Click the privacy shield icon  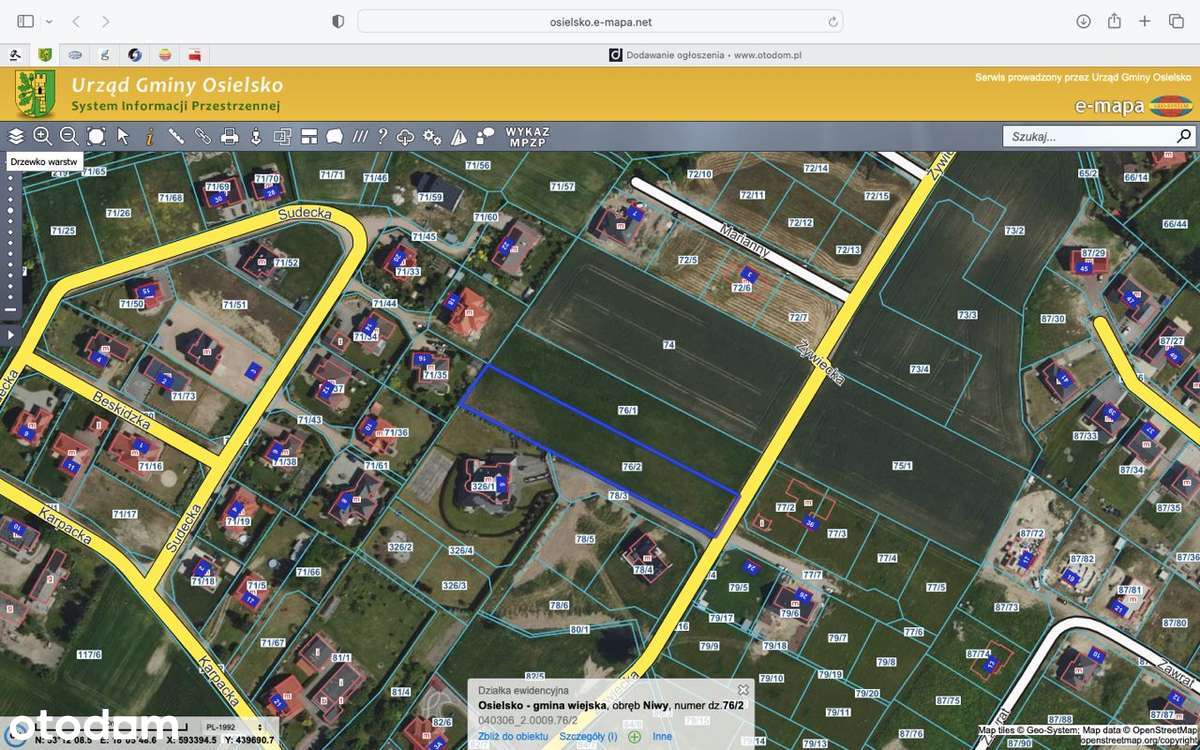click(338, 21)
